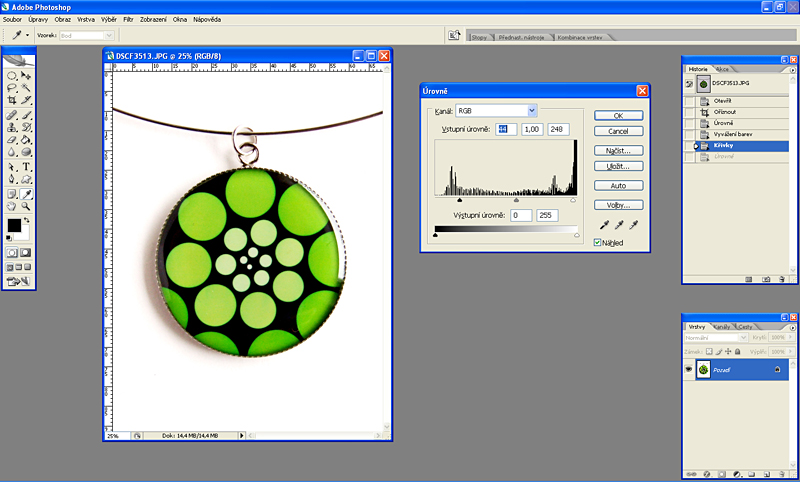This screenshot has width=800, height=482.
Task: Click the Auto button in Úrovně
Action: 617,185
